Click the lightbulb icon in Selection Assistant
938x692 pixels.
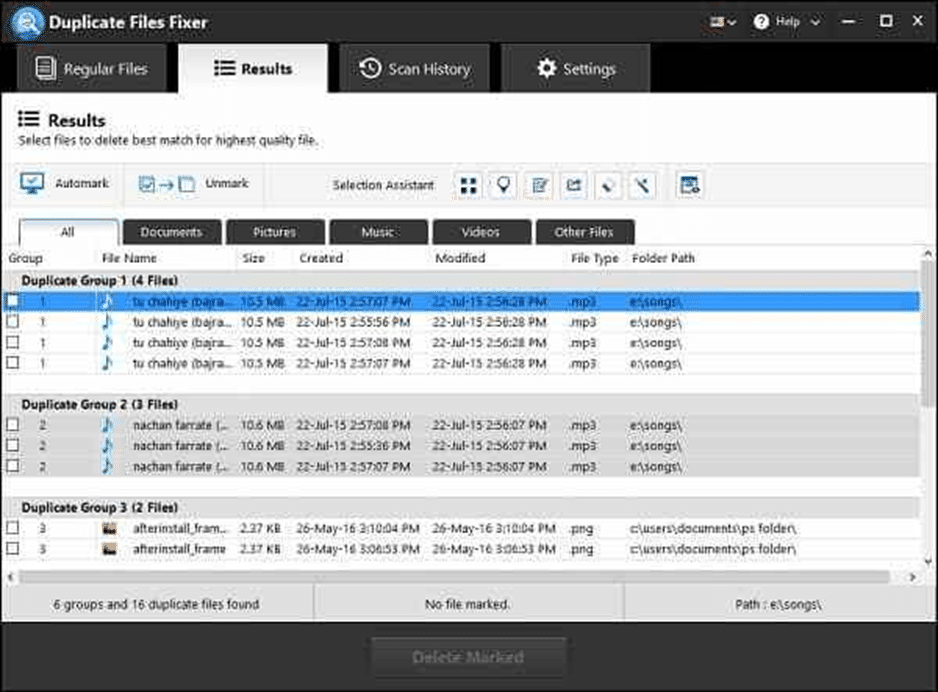[504, 185]
